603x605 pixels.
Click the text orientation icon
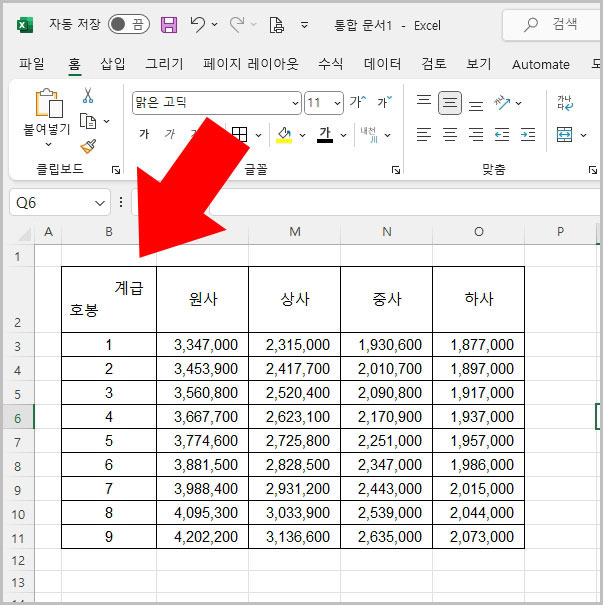[502, 103]
